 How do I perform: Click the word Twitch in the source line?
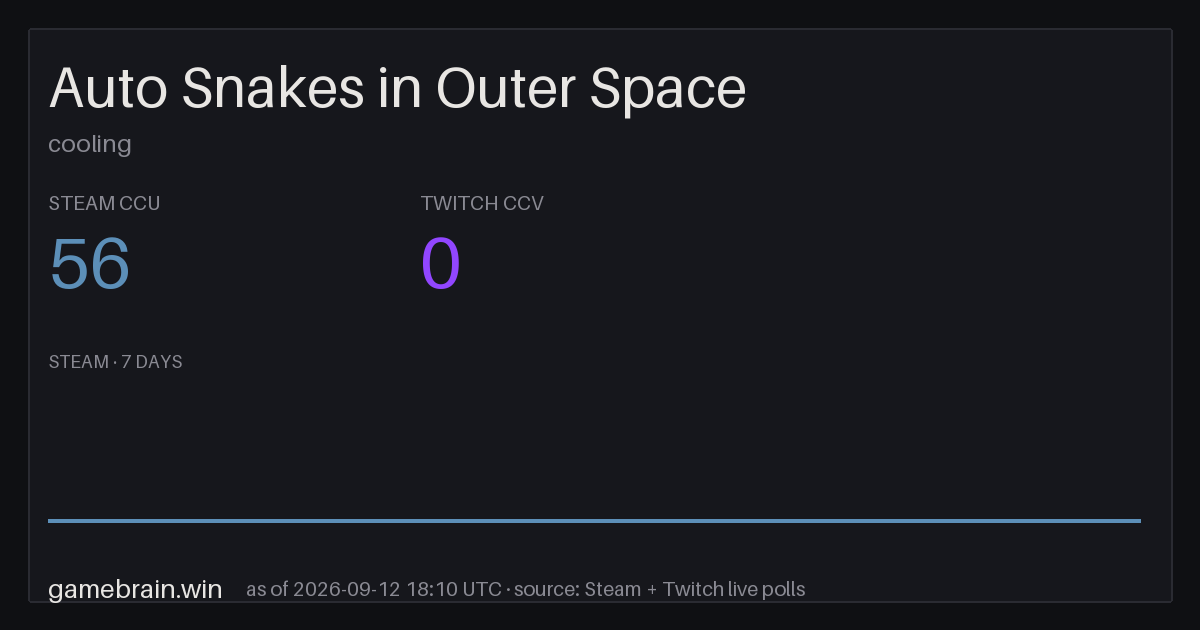[691, 589]
